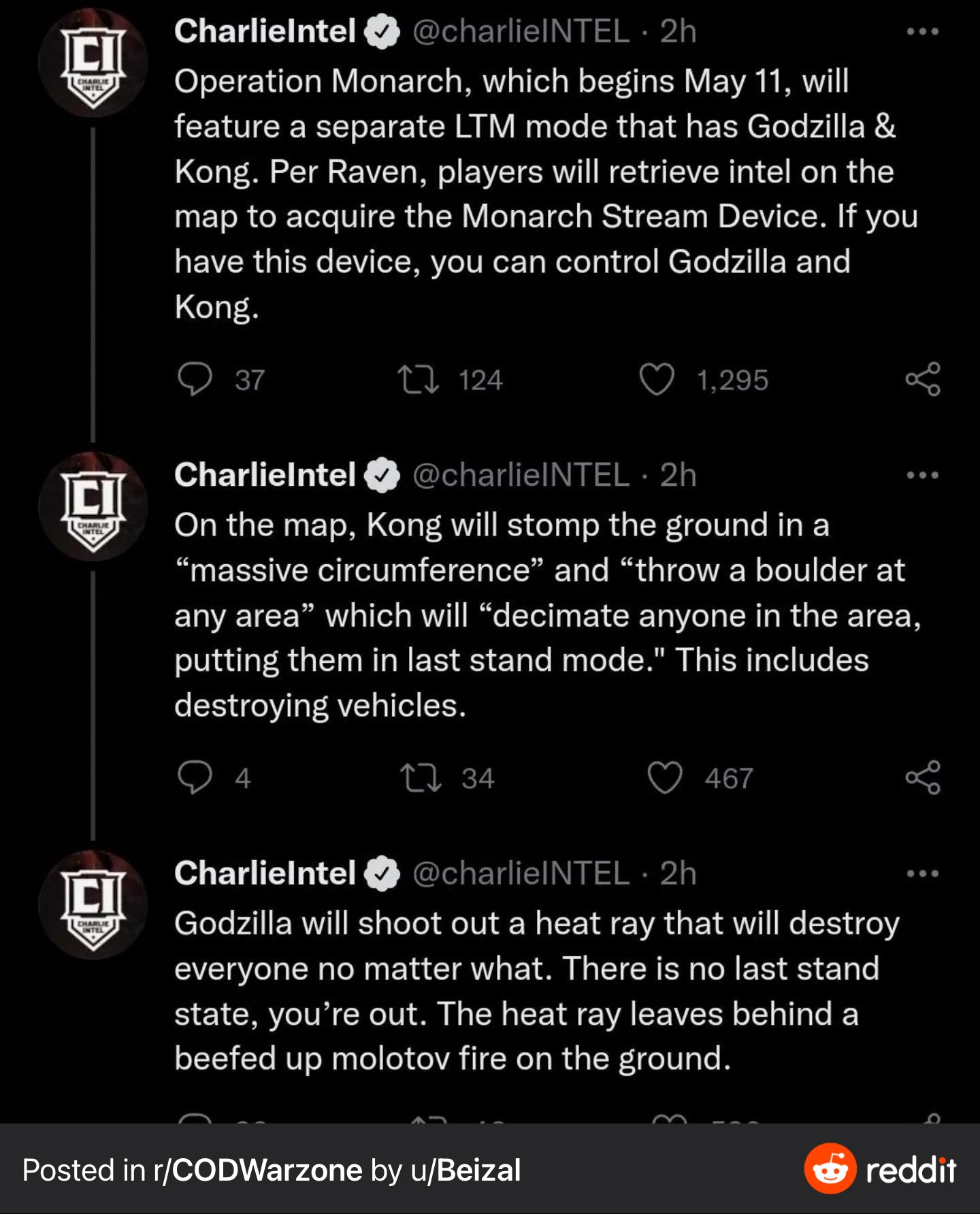The width and height of the screenshot is (980, 1214).
Task: Visit the u/Beizal user profile
Action: point(466,1170)
